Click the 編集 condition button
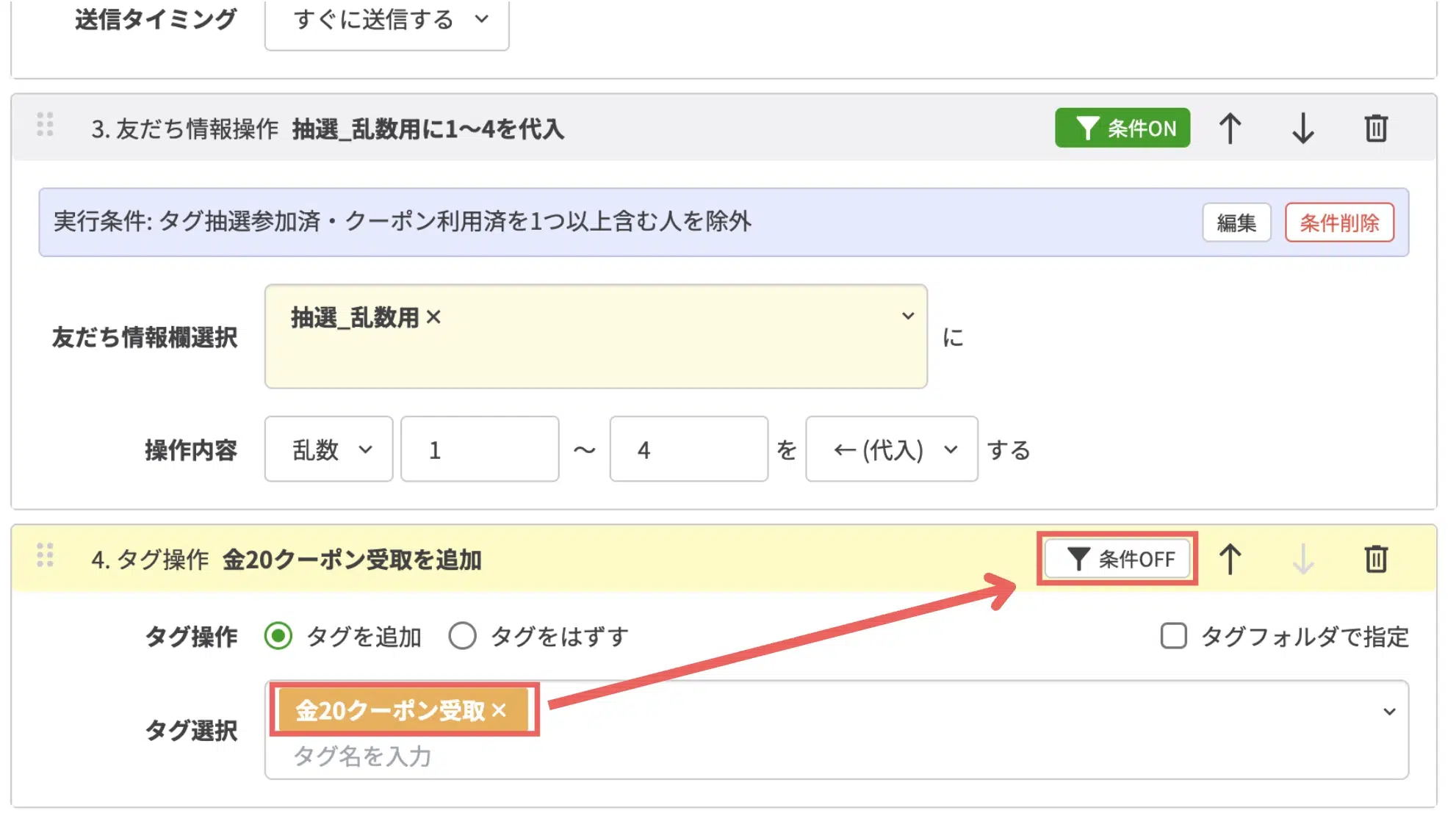Screen dimensions: 1456x824 point(1236,223)
